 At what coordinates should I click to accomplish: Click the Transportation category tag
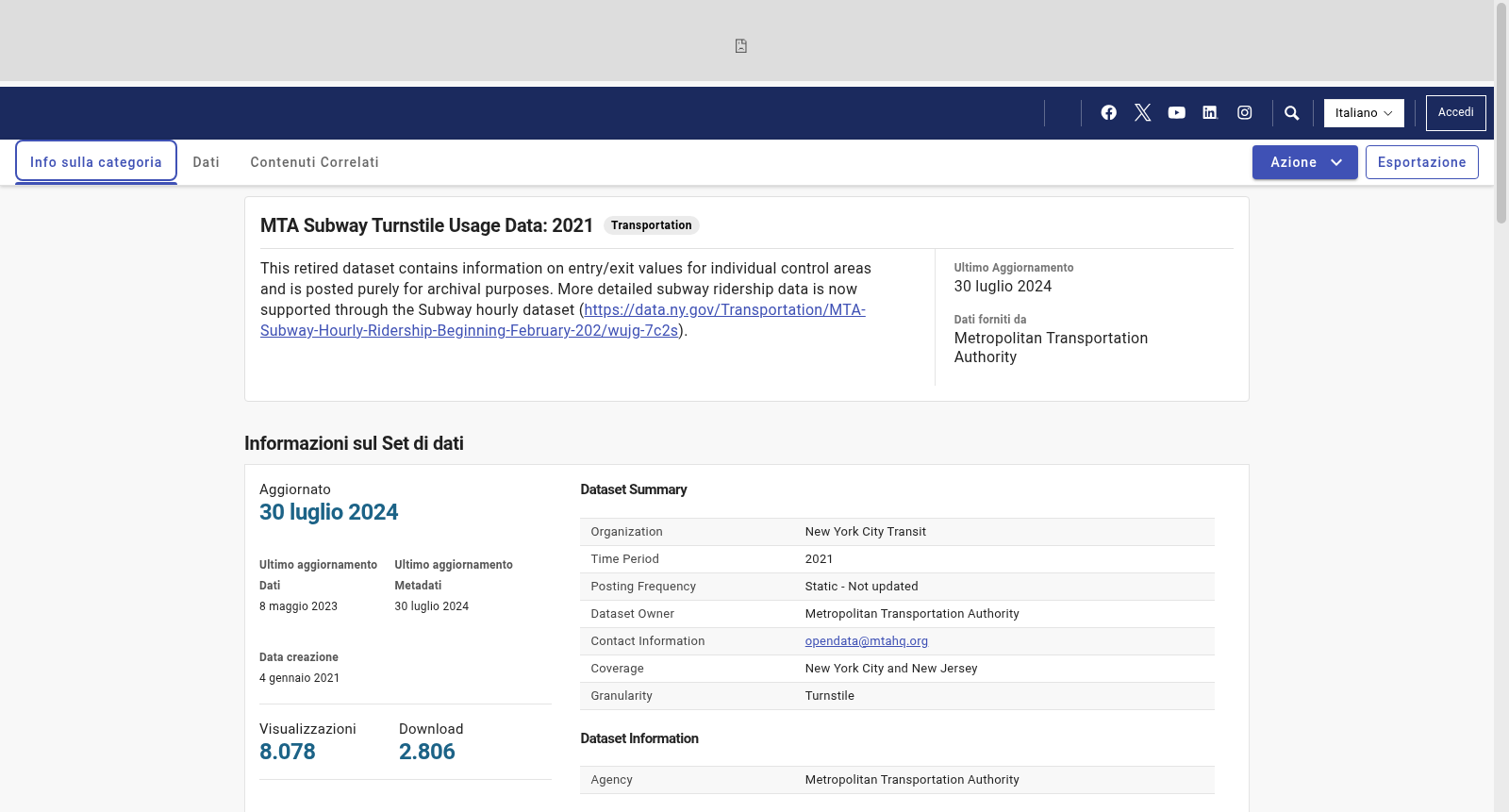coord(652,225)
